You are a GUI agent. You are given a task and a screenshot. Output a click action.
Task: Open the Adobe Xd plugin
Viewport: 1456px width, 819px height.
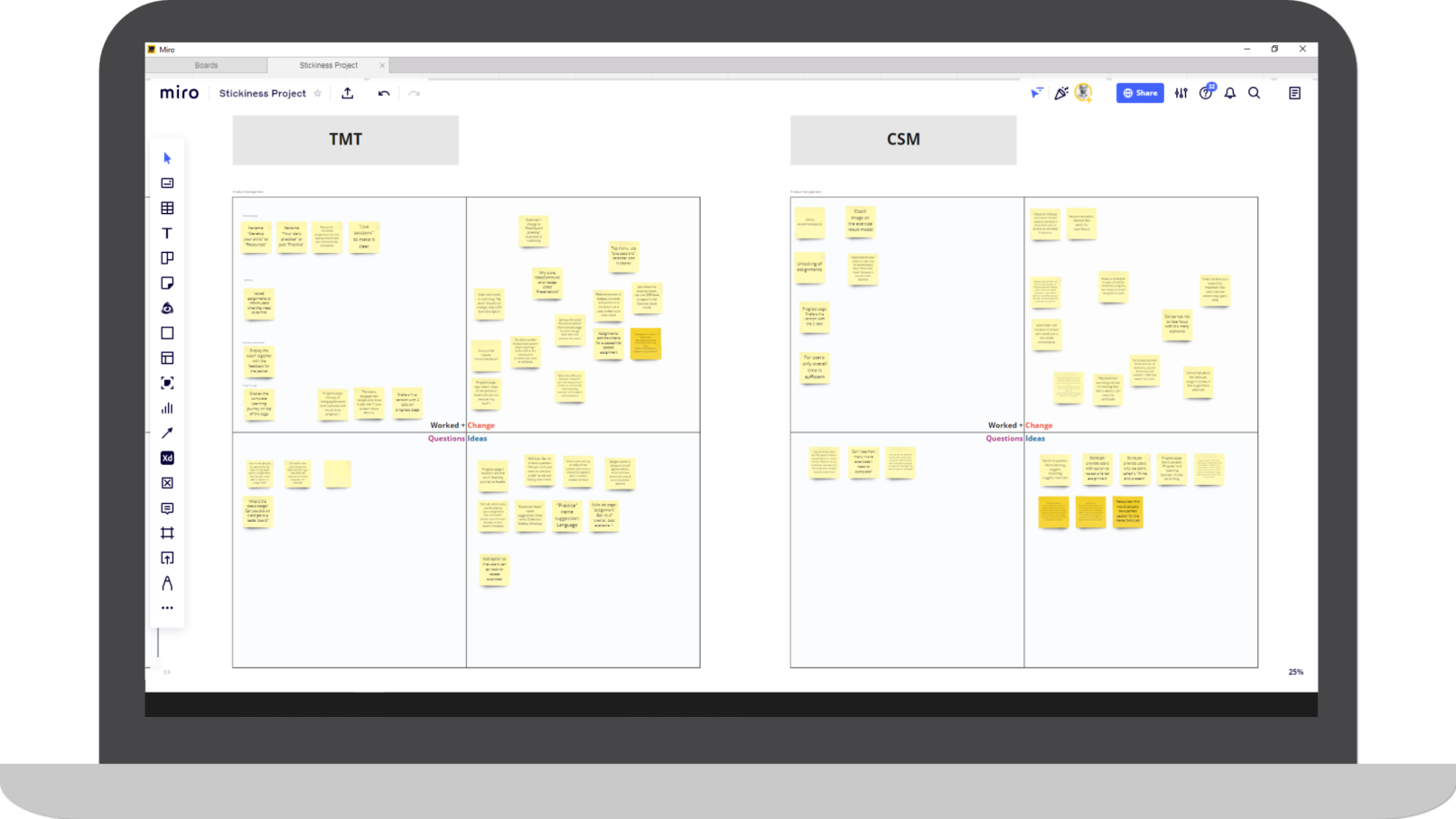pyautogui.click(x=167, y=458)
